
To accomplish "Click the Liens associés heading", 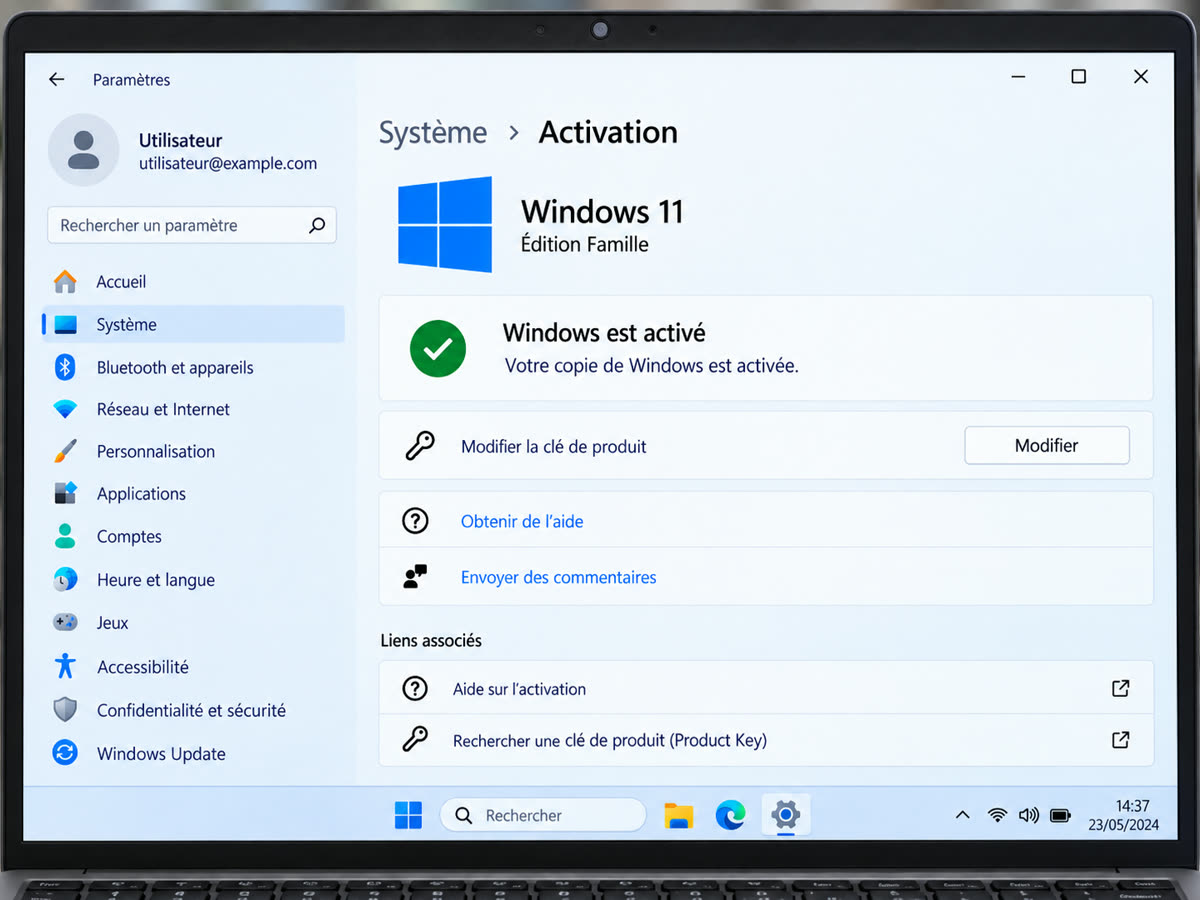I will [x=431, y=640].
